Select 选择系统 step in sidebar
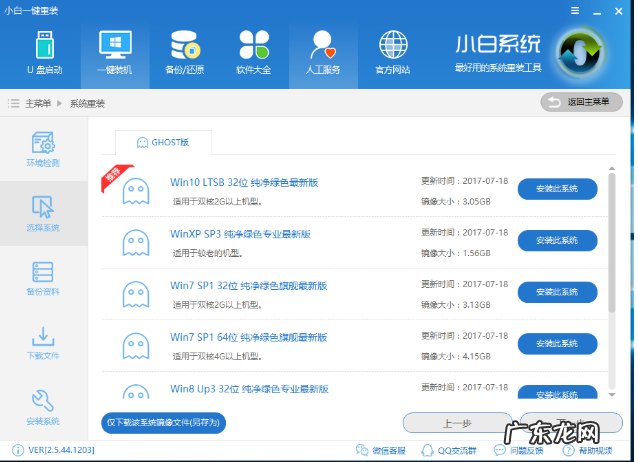This screenshot has height=462, width=638. 43,214
